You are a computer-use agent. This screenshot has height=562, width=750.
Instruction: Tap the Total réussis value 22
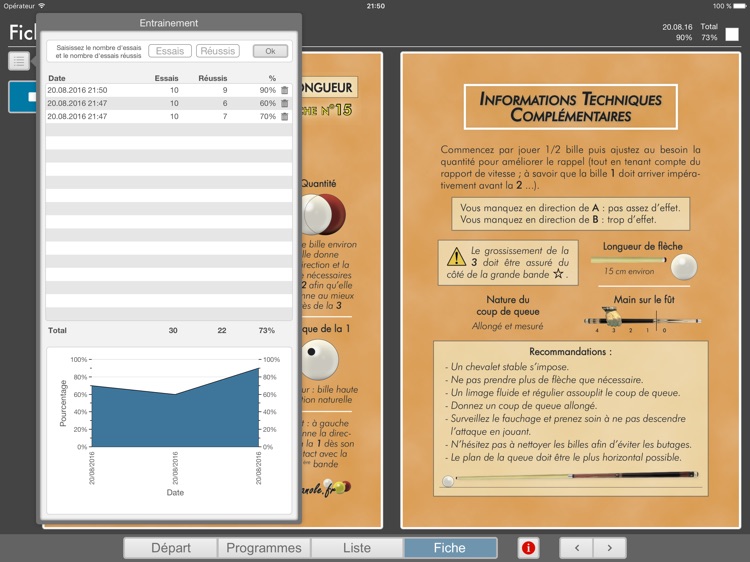(x=221, y=330)
